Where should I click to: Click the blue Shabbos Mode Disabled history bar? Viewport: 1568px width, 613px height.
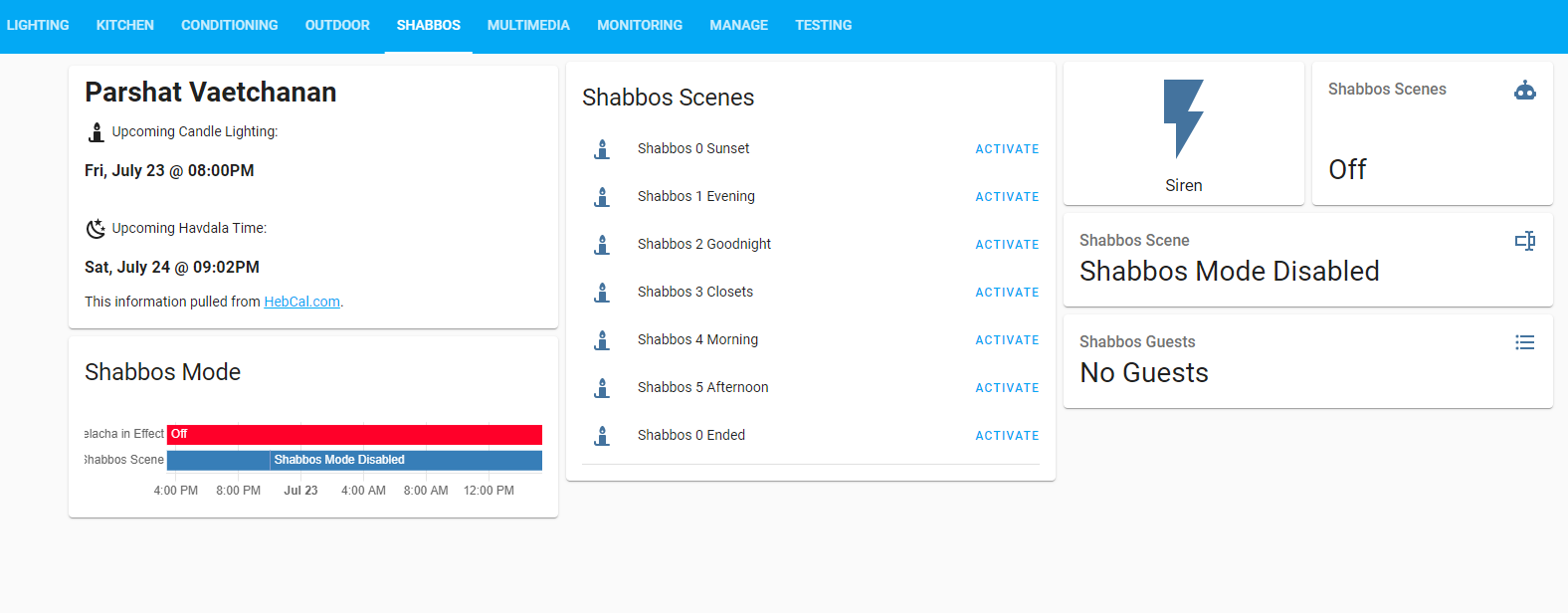(406, 461)
